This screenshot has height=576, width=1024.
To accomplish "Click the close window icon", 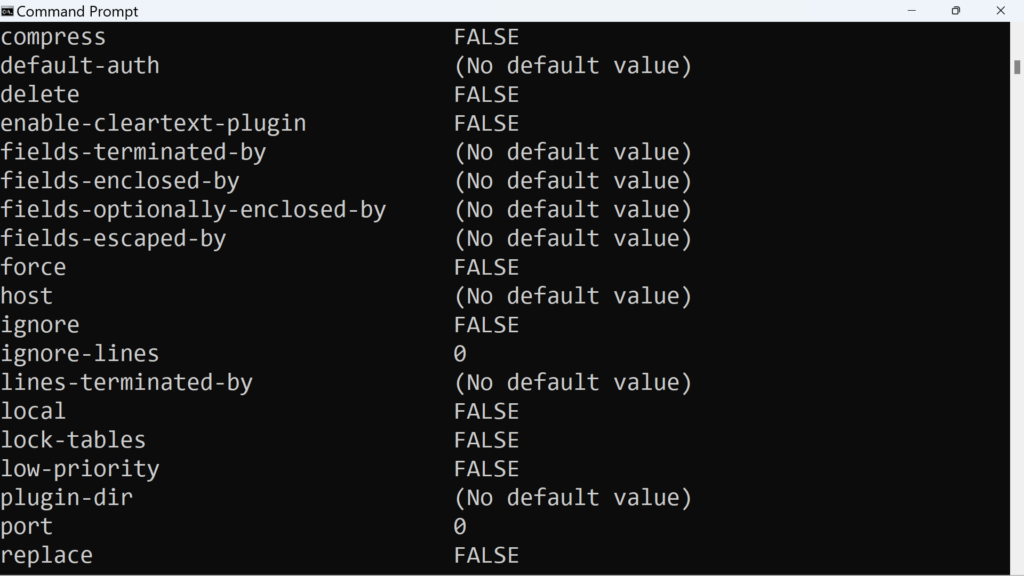I will coord(1001,11).
